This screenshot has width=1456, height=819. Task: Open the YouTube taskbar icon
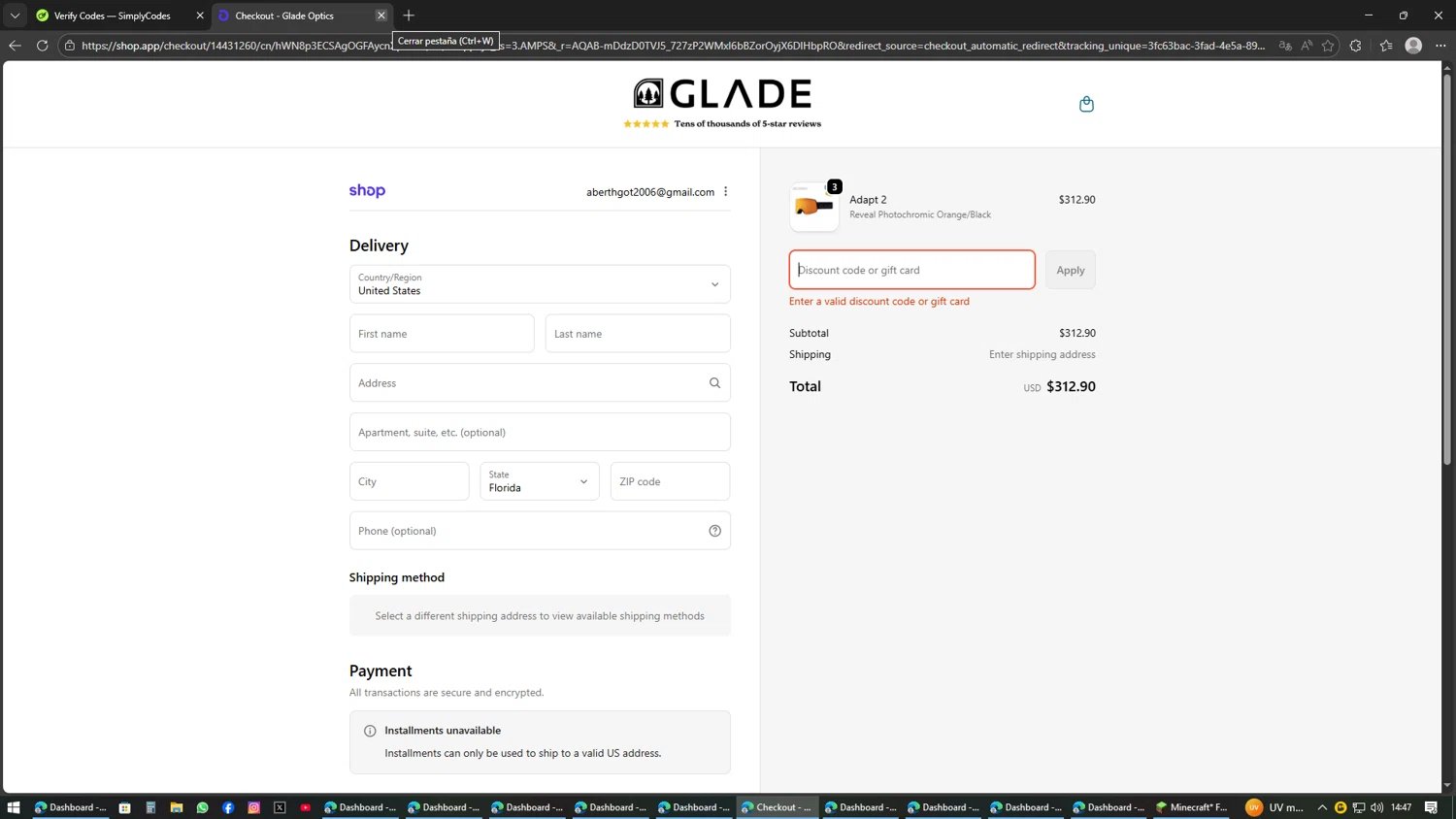(x=306, y=807)
